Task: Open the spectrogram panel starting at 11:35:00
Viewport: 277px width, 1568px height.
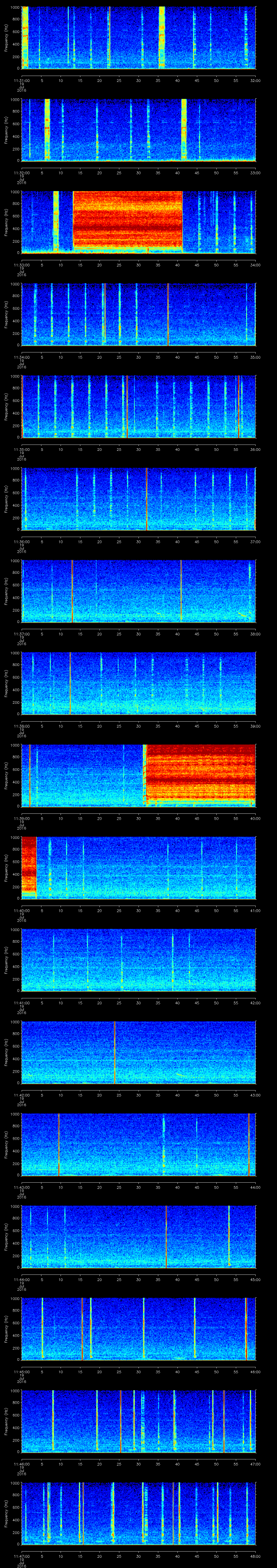Action: (x=139, y=407)
